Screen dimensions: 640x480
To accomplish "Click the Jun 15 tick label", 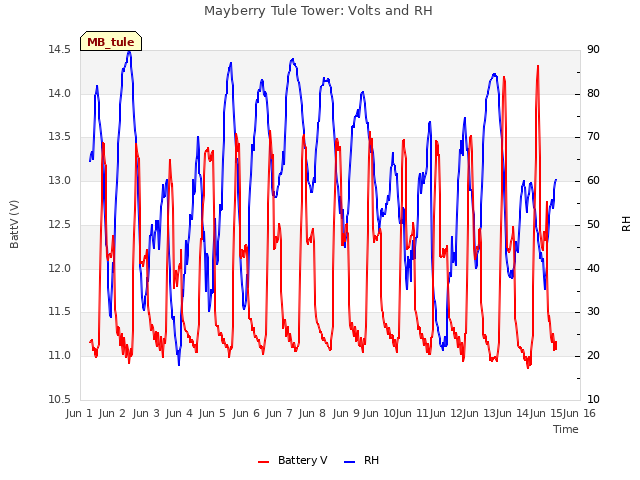I will [x=546, y=413].
